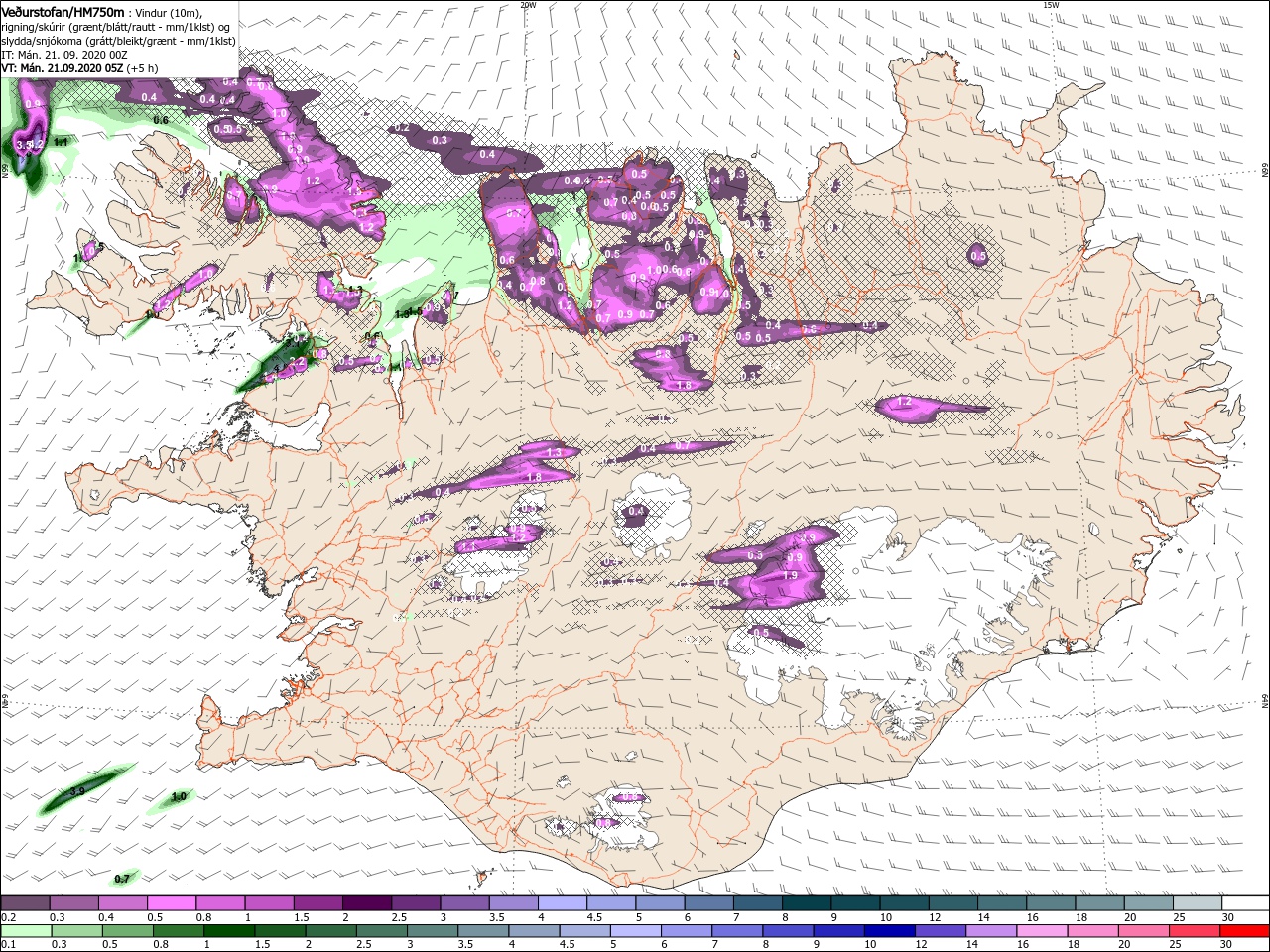This screenshot has width=1270, height=952.
Task: Pick the red 30 rain legend swatch
Action: click(1243, 931)
